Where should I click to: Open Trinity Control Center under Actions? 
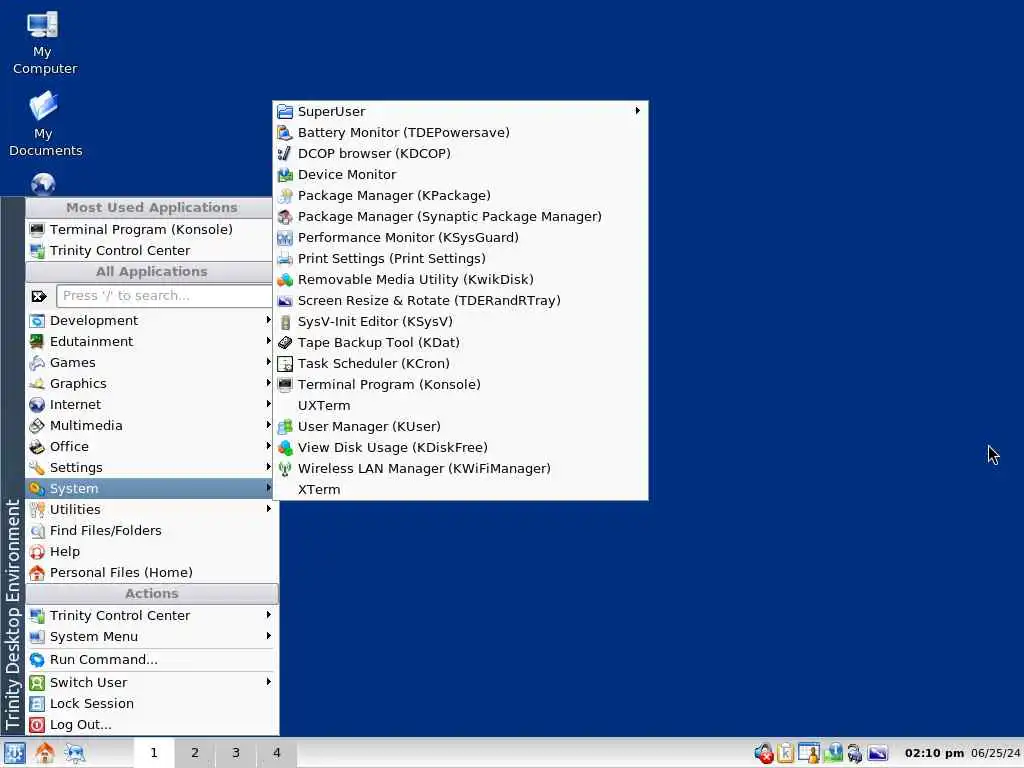tap(152, 615)
